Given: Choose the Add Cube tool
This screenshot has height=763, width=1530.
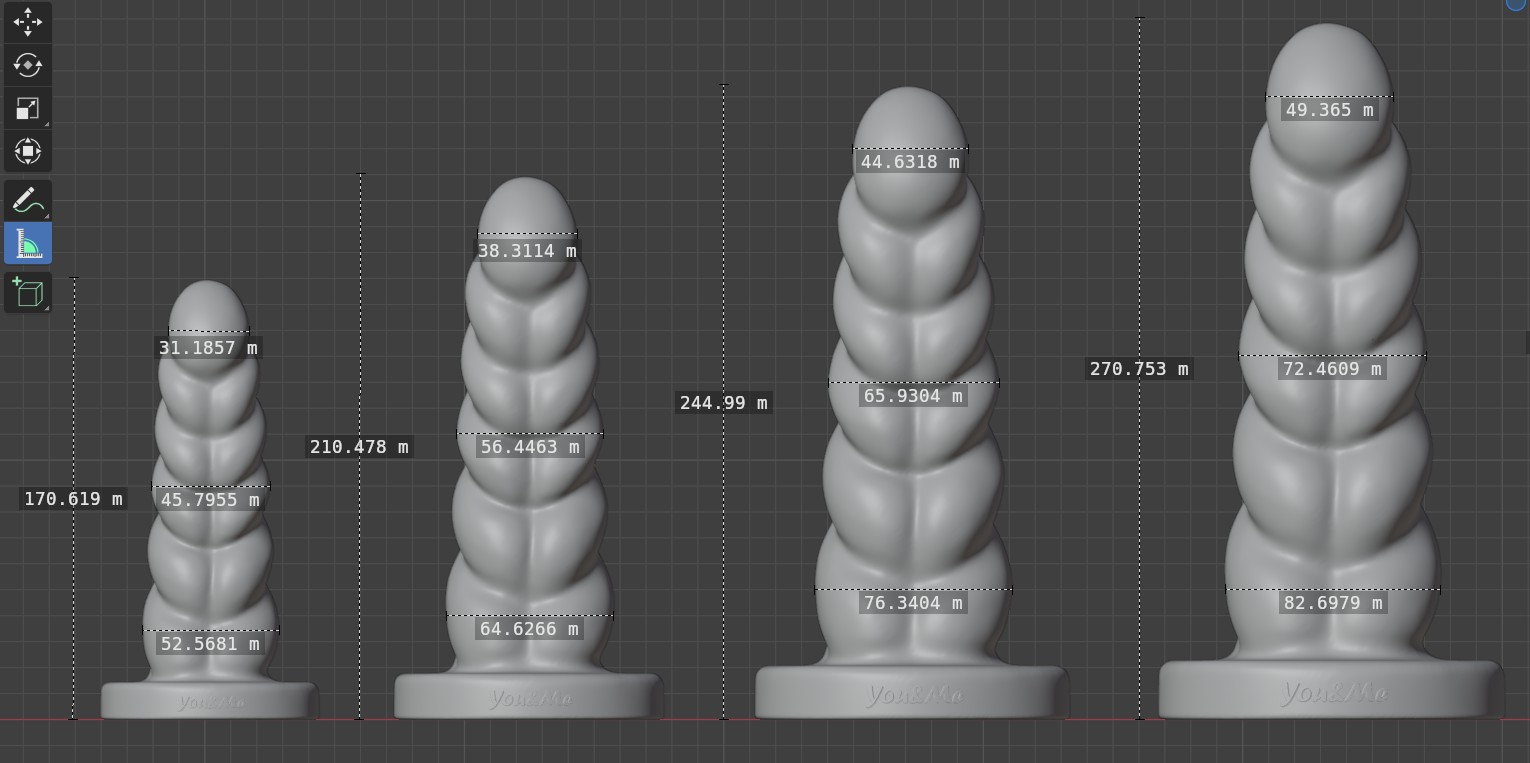Looking at the screenshot, I should tap(27, 292).
